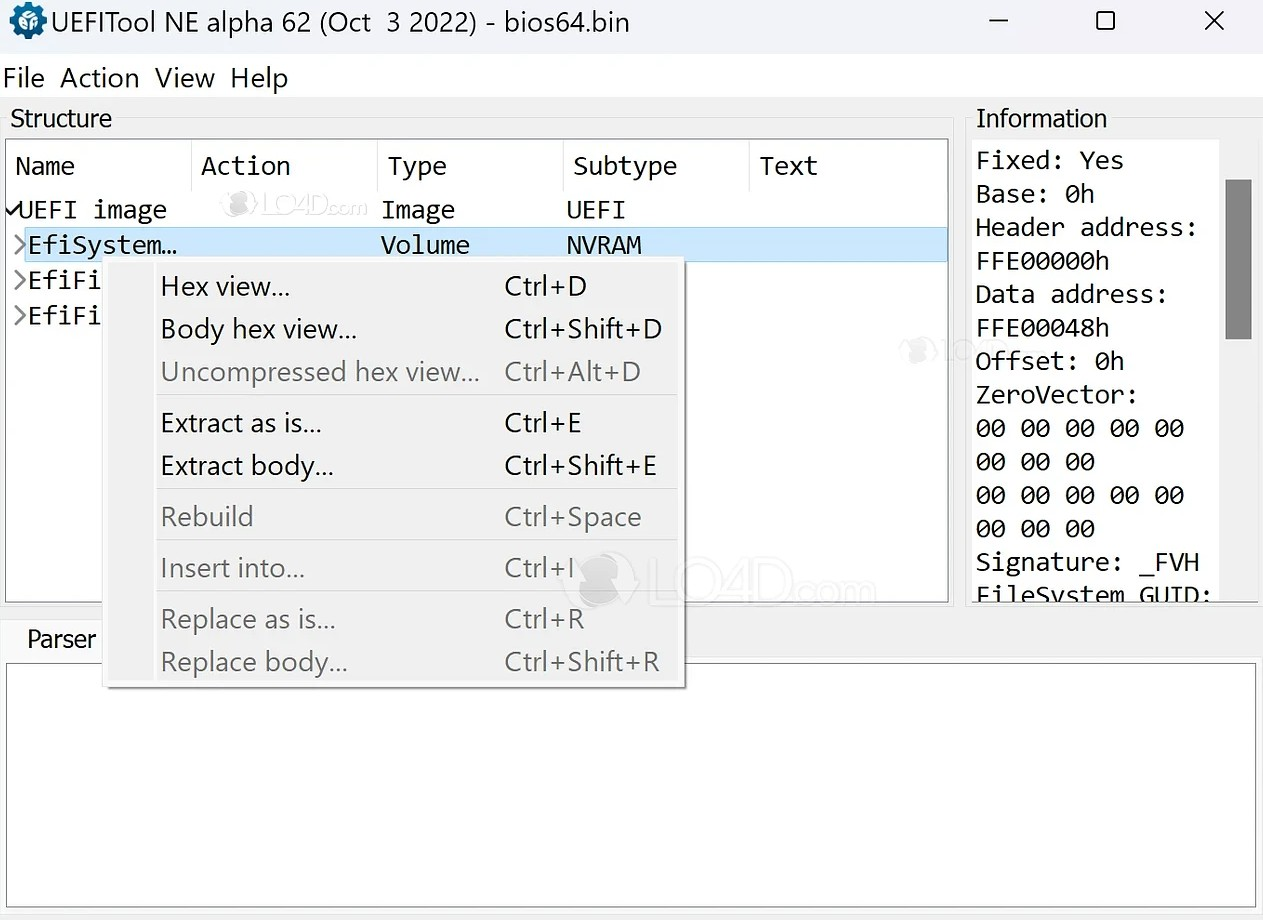Screen dimensions: 1263x920
Task: Click the Name column header
Action: point(99,166)
